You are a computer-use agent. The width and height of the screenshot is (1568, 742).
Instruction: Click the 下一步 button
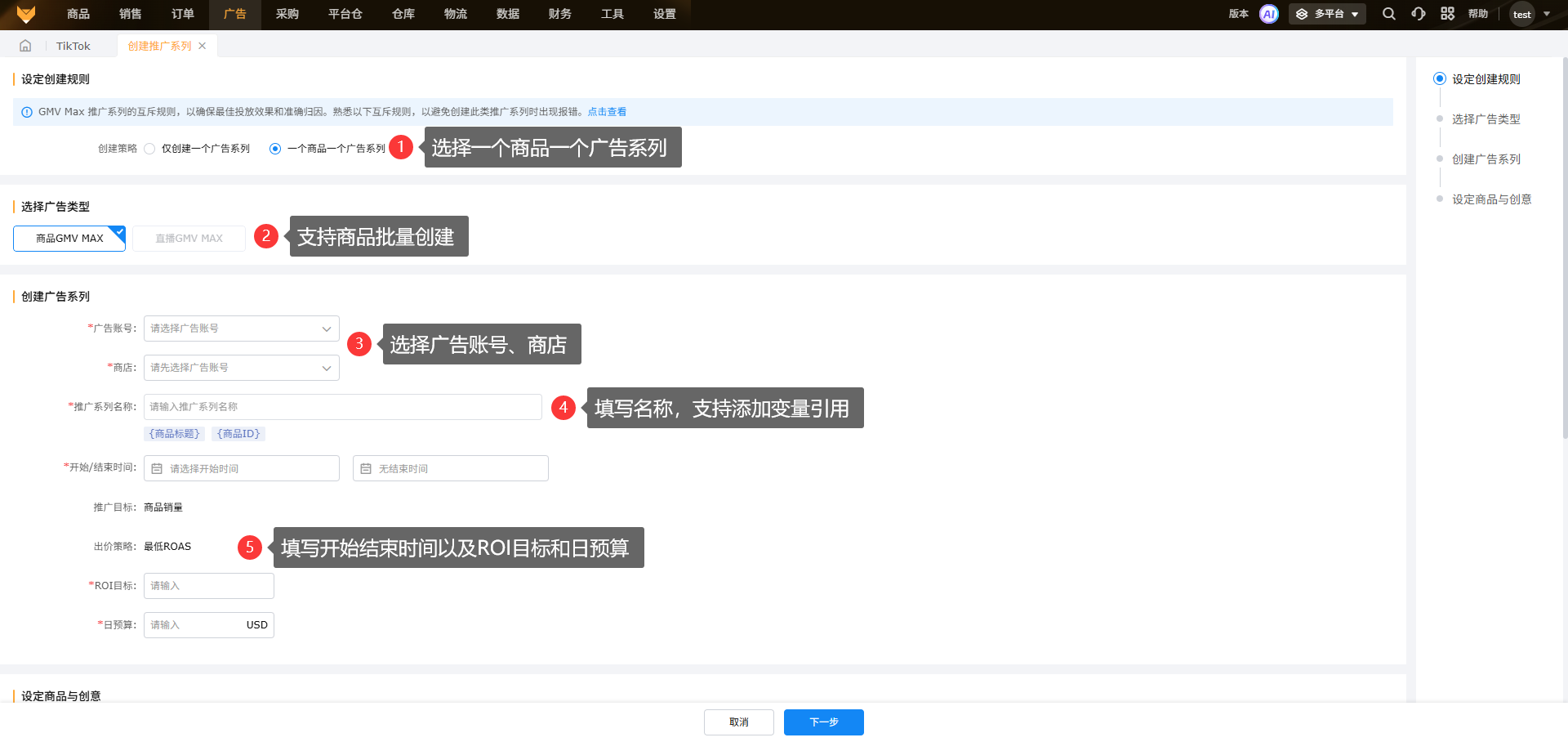point(823,722)
